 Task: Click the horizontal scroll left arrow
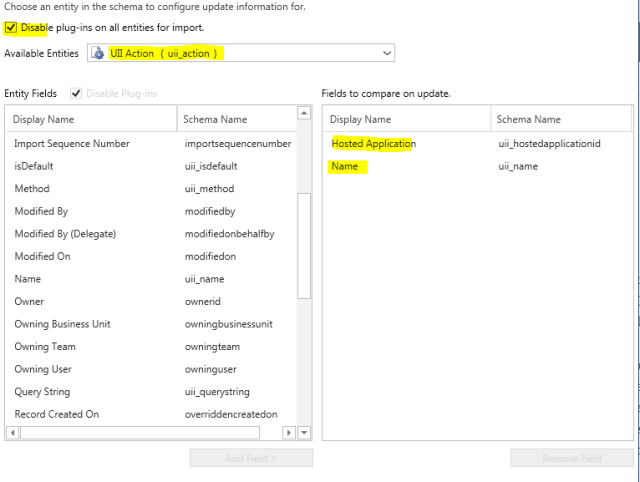pyautogui.click(x=13, y=433)
